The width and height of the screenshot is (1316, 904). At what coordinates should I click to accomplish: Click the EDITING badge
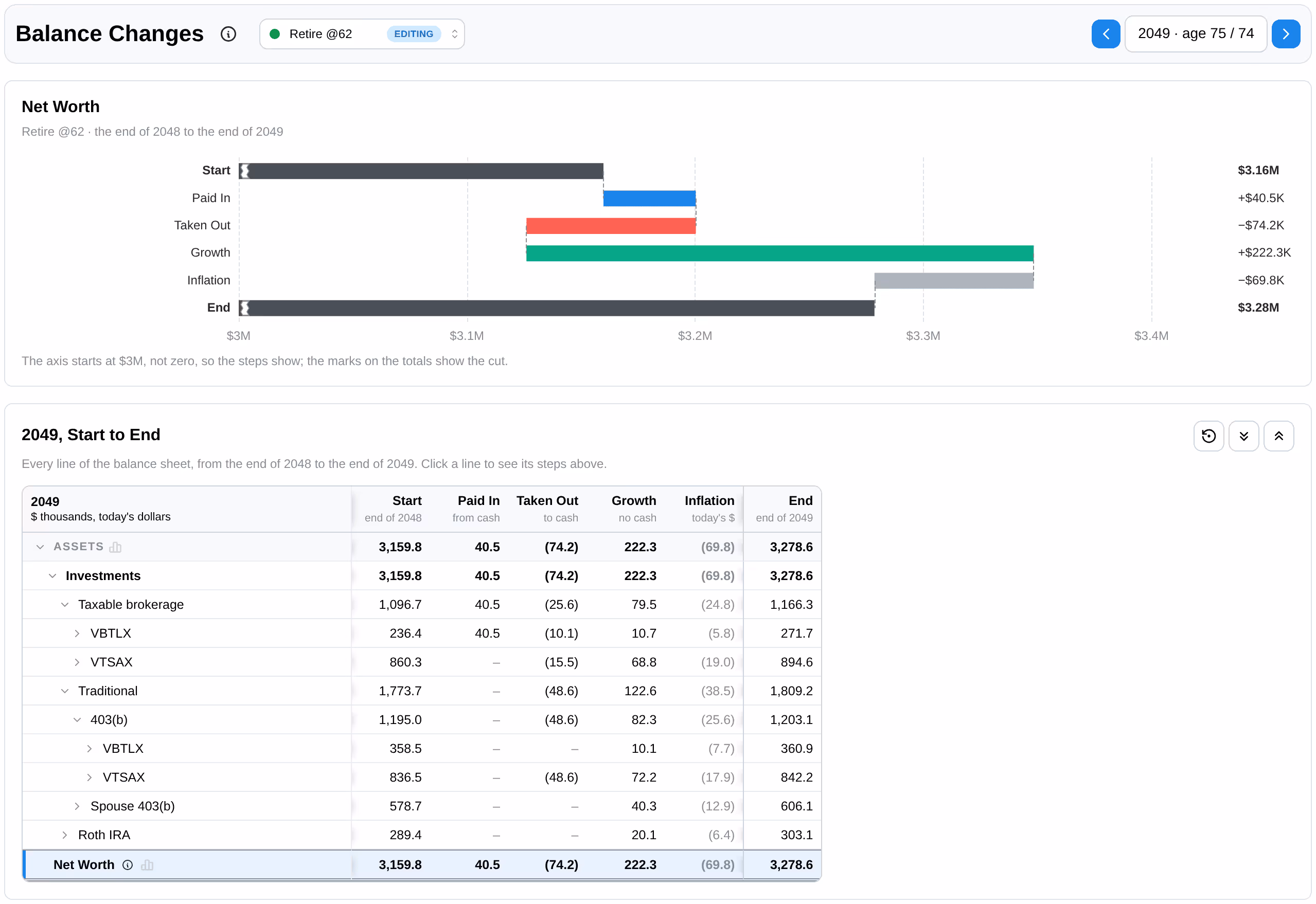click(414, 34)
